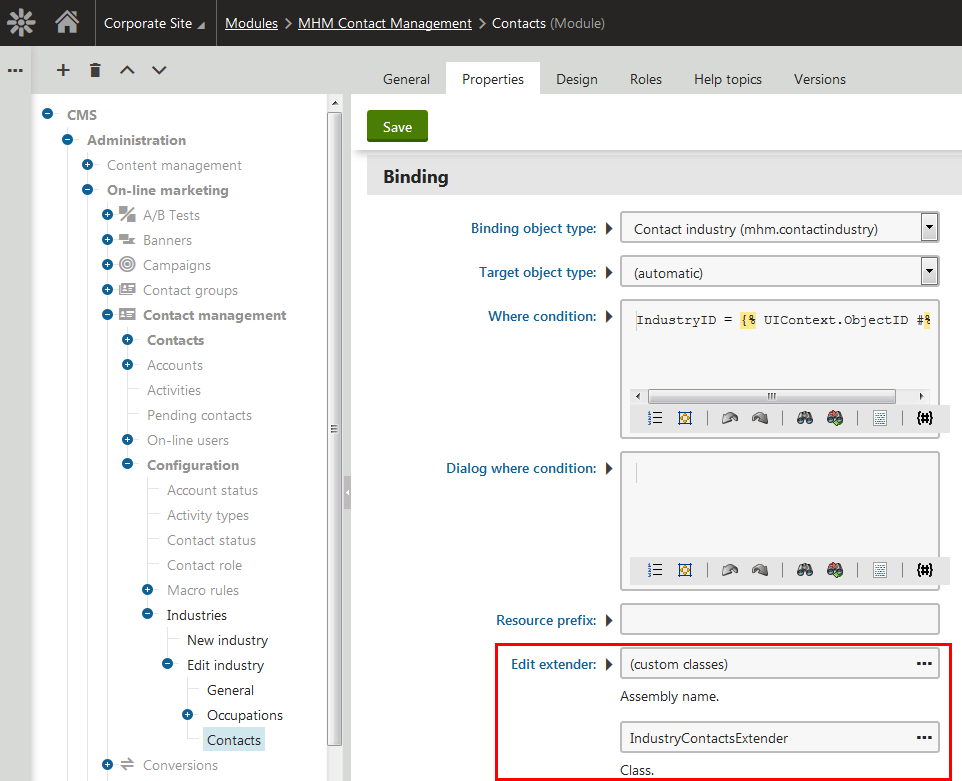The height and width of the screenshot is (781, 962).
Task: Select the New industry tree item
Action: tap(227, 640)
